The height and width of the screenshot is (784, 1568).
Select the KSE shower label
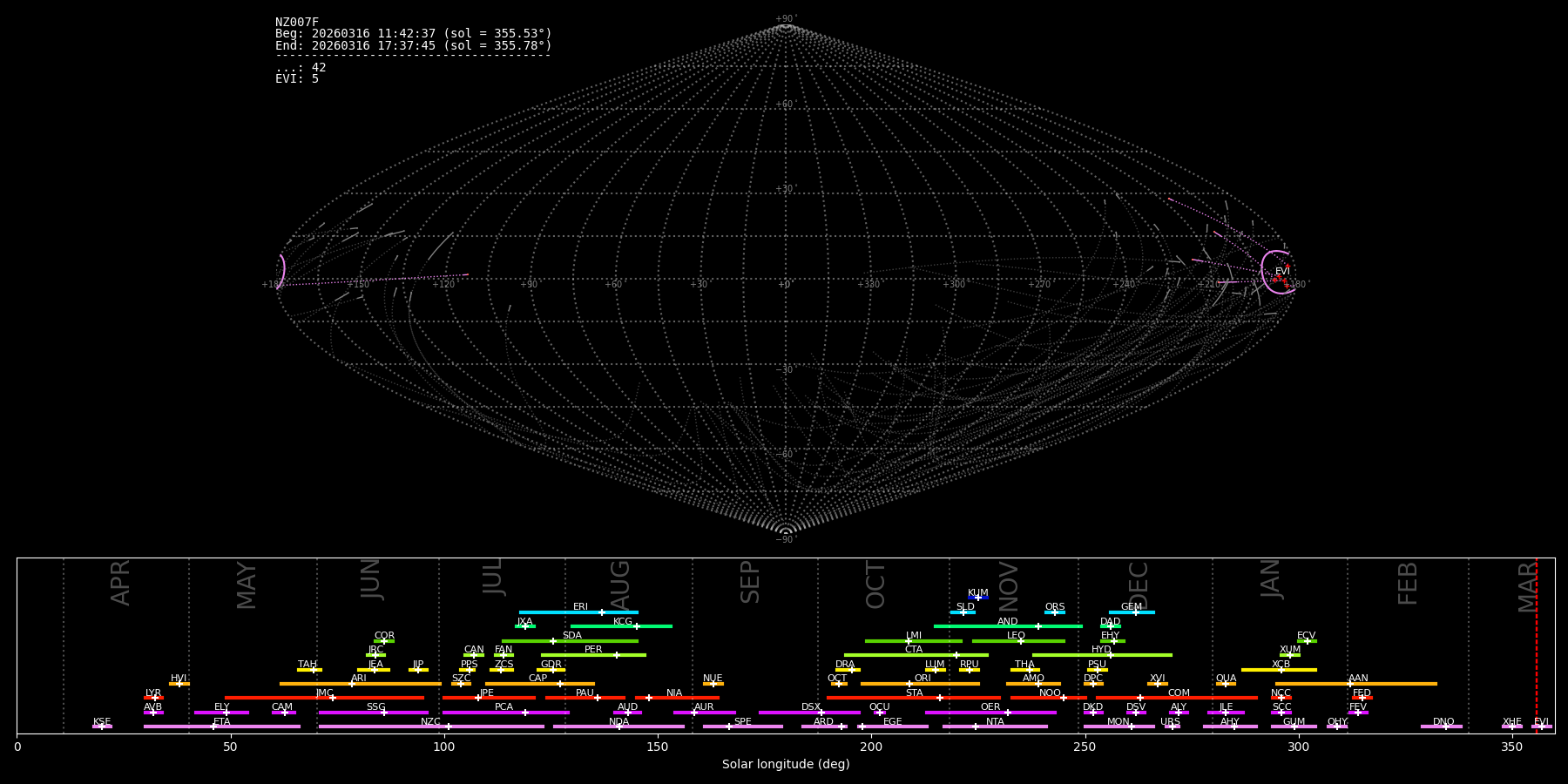point(102,722)
